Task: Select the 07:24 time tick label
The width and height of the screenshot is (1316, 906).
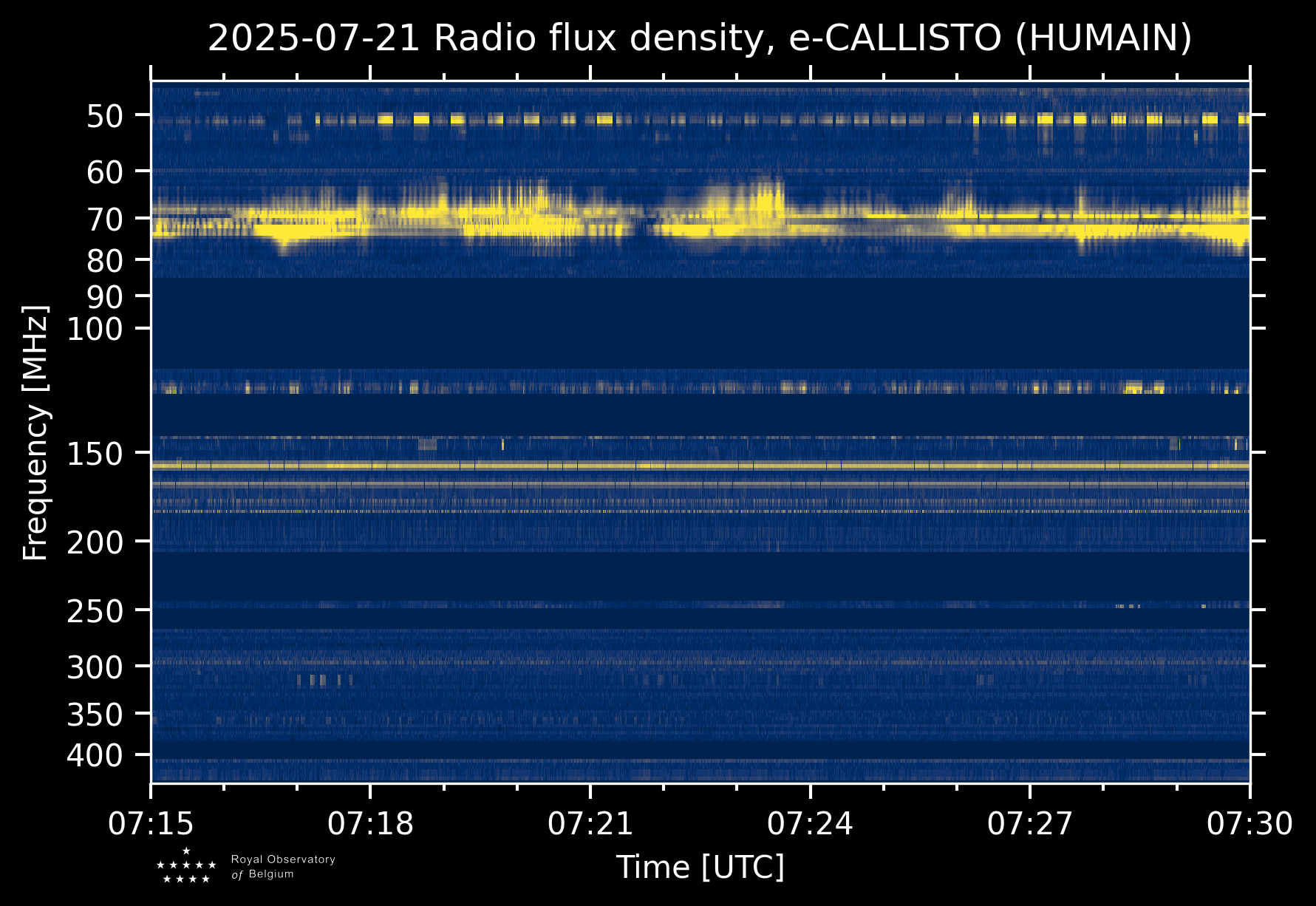Action: [810, 823]
